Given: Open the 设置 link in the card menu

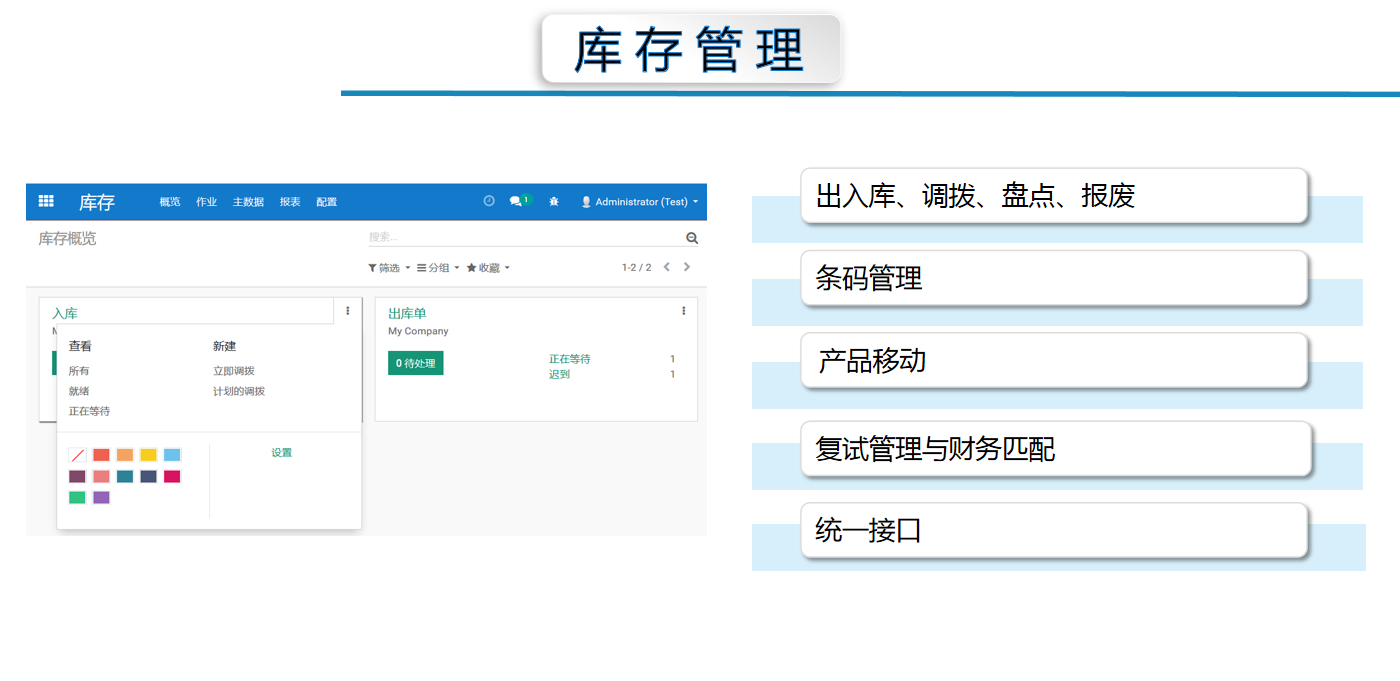Looking at the screenshot, I should tap(282, 452).
